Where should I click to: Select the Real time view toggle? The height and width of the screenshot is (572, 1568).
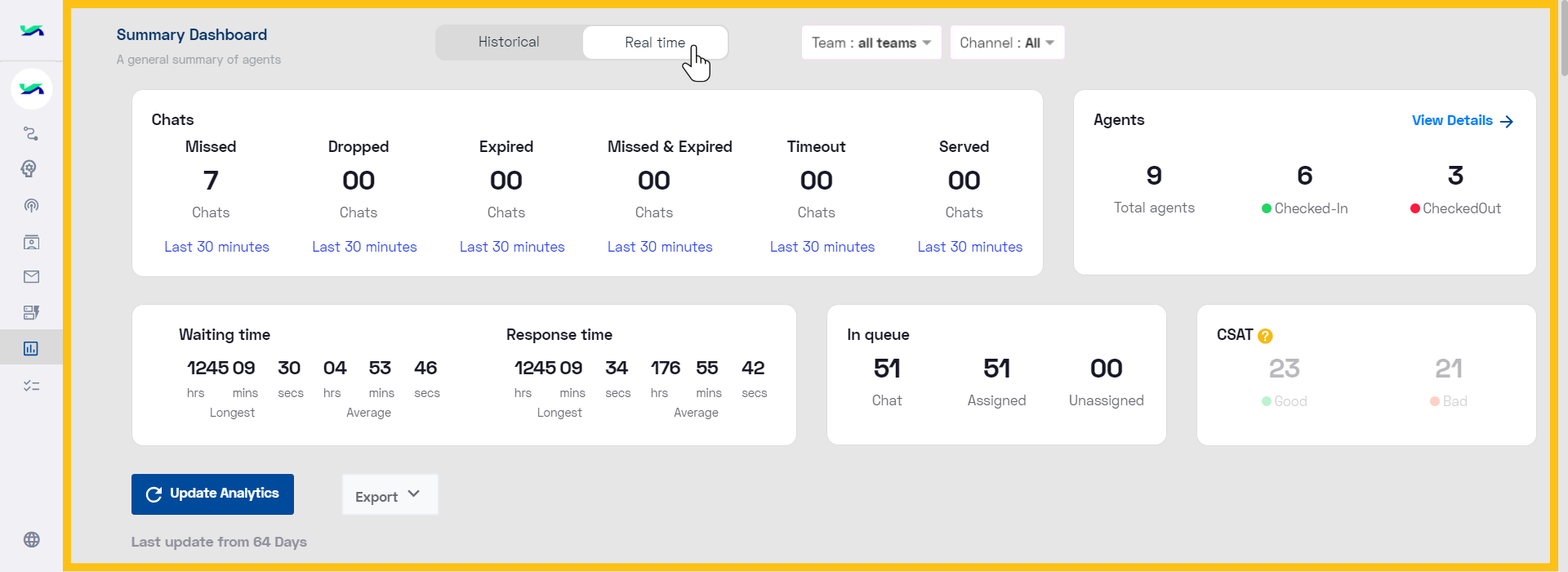[655, 42]
